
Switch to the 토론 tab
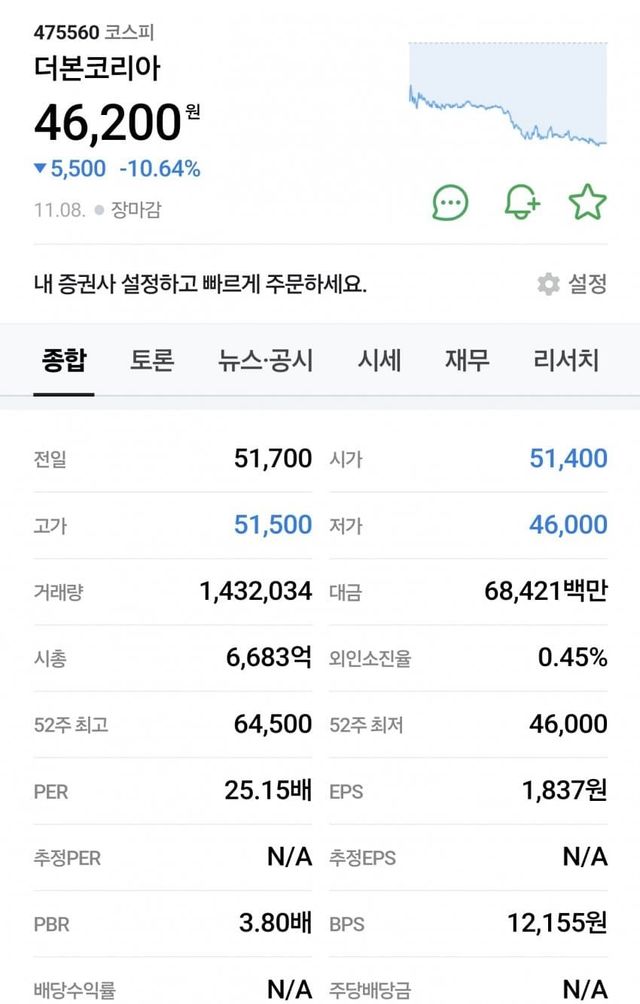coord(152,360)
